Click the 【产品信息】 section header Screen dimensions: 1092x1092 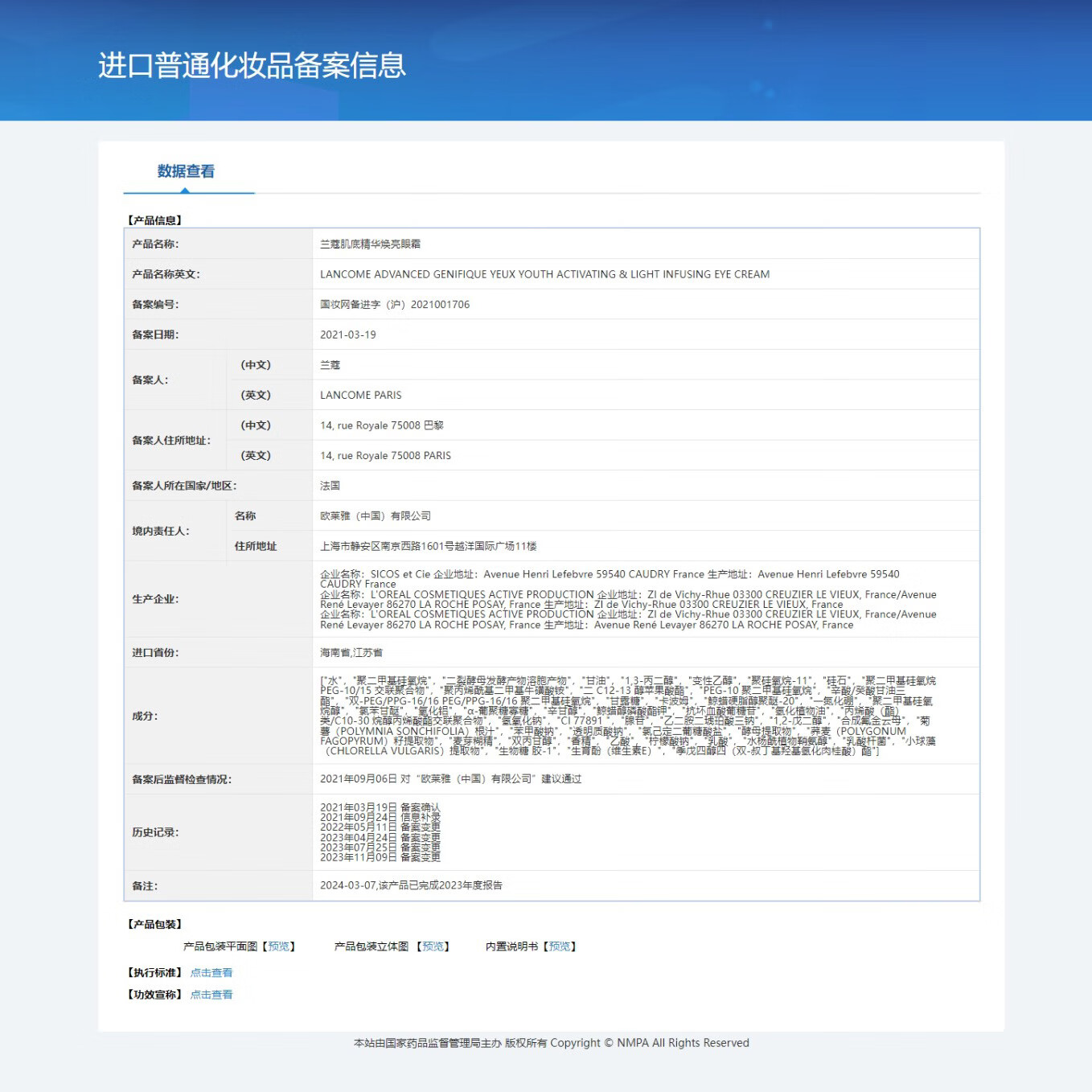pyautogui.click(x=154, y=218)
